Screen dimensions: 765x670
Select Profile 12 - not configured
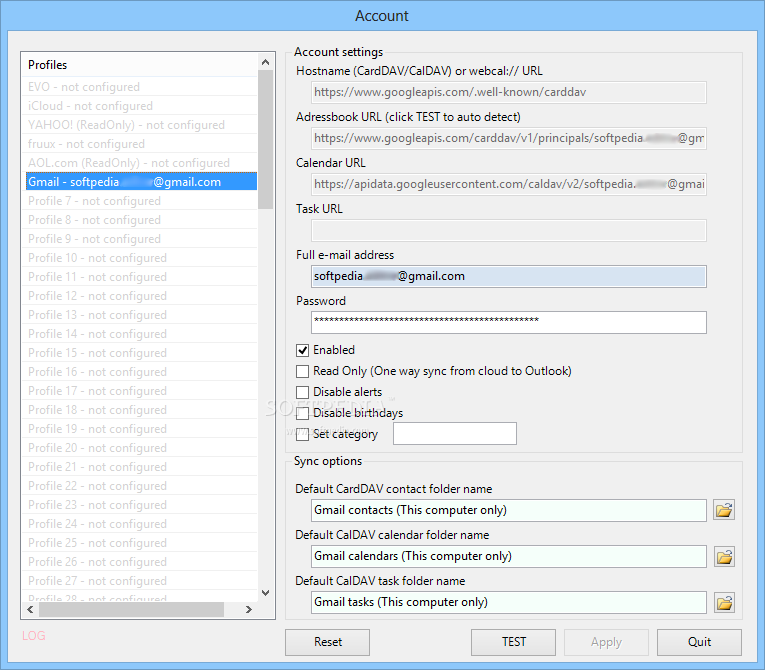pyautogui.click(x=139, y=296)
